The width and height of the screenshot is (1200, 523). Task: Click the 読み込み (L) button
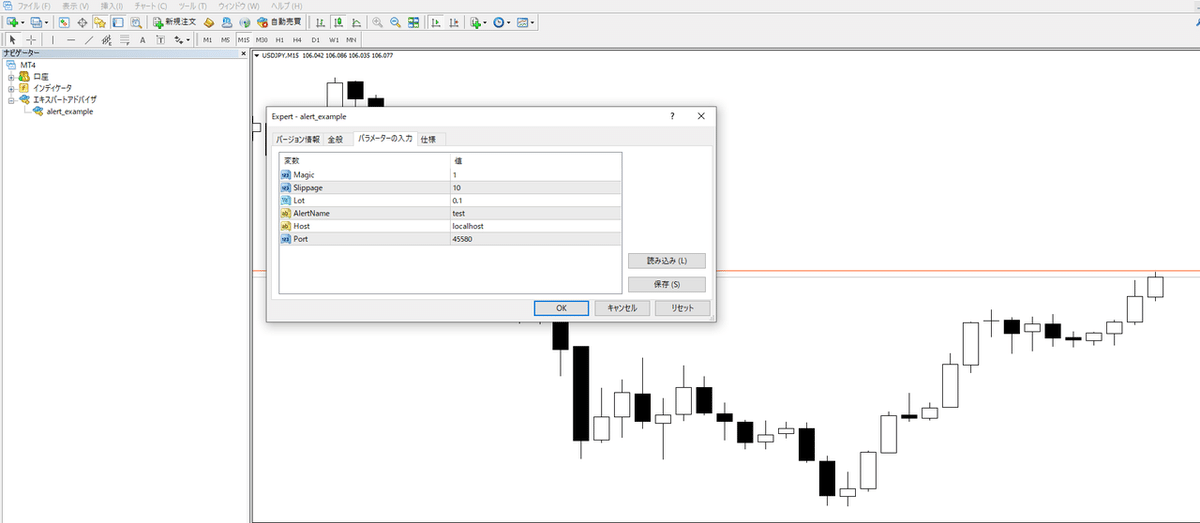click(x=667, y=261)
